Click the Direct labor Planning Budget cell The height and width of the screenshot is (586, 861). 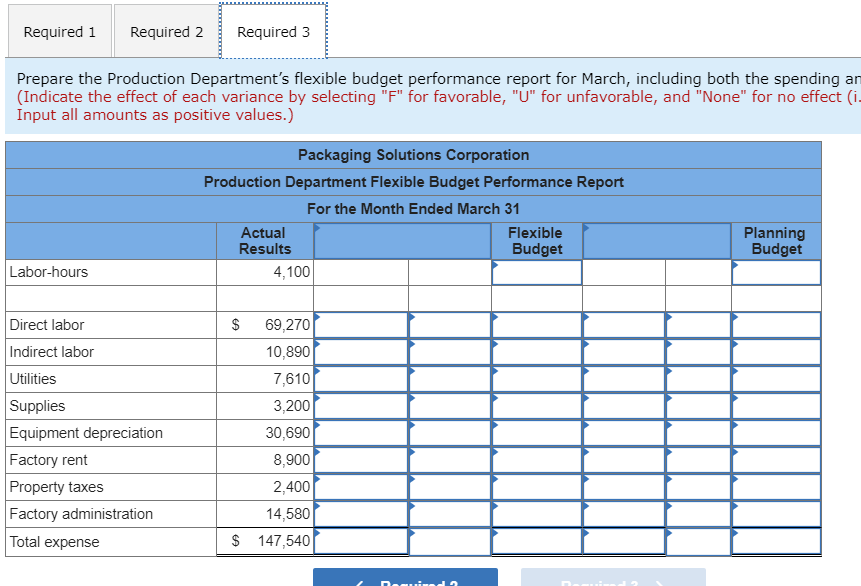tap(776, 325)
